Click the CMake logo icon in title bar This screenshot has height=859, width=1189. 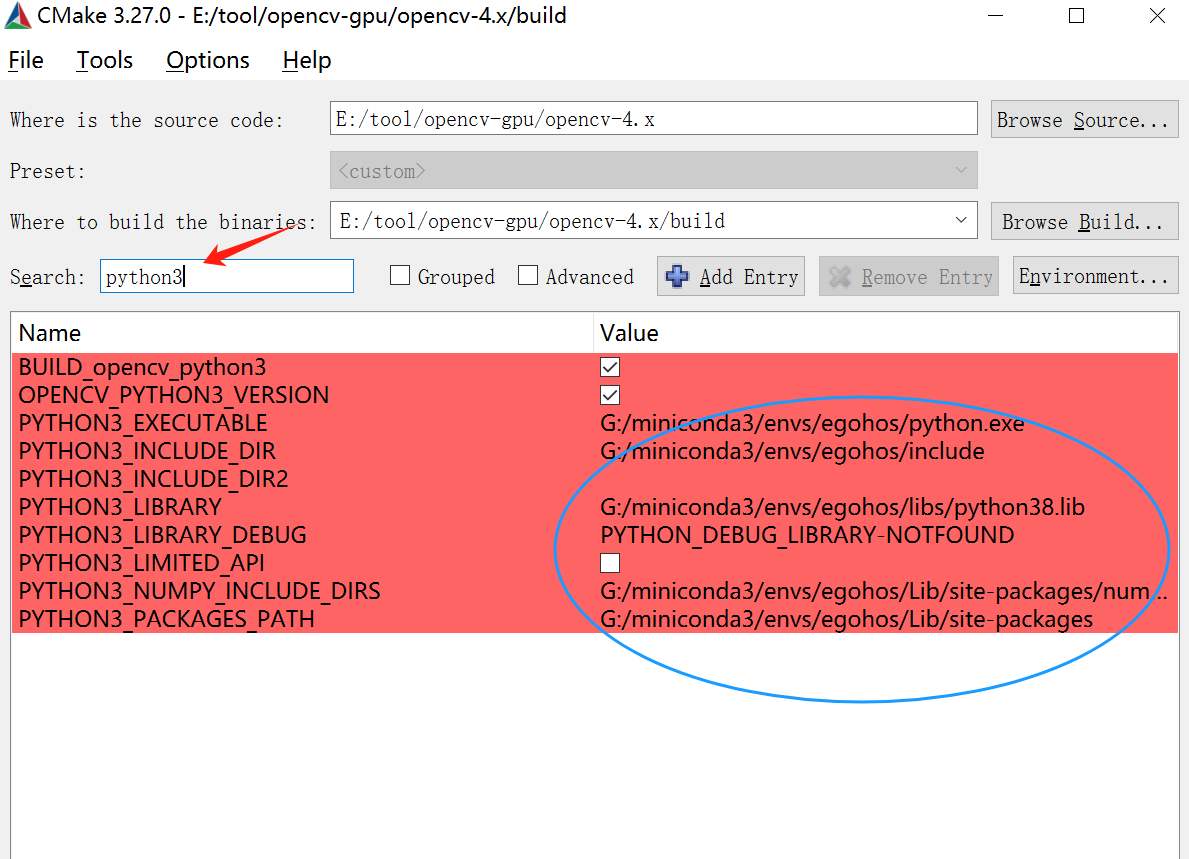pos(17,15)
